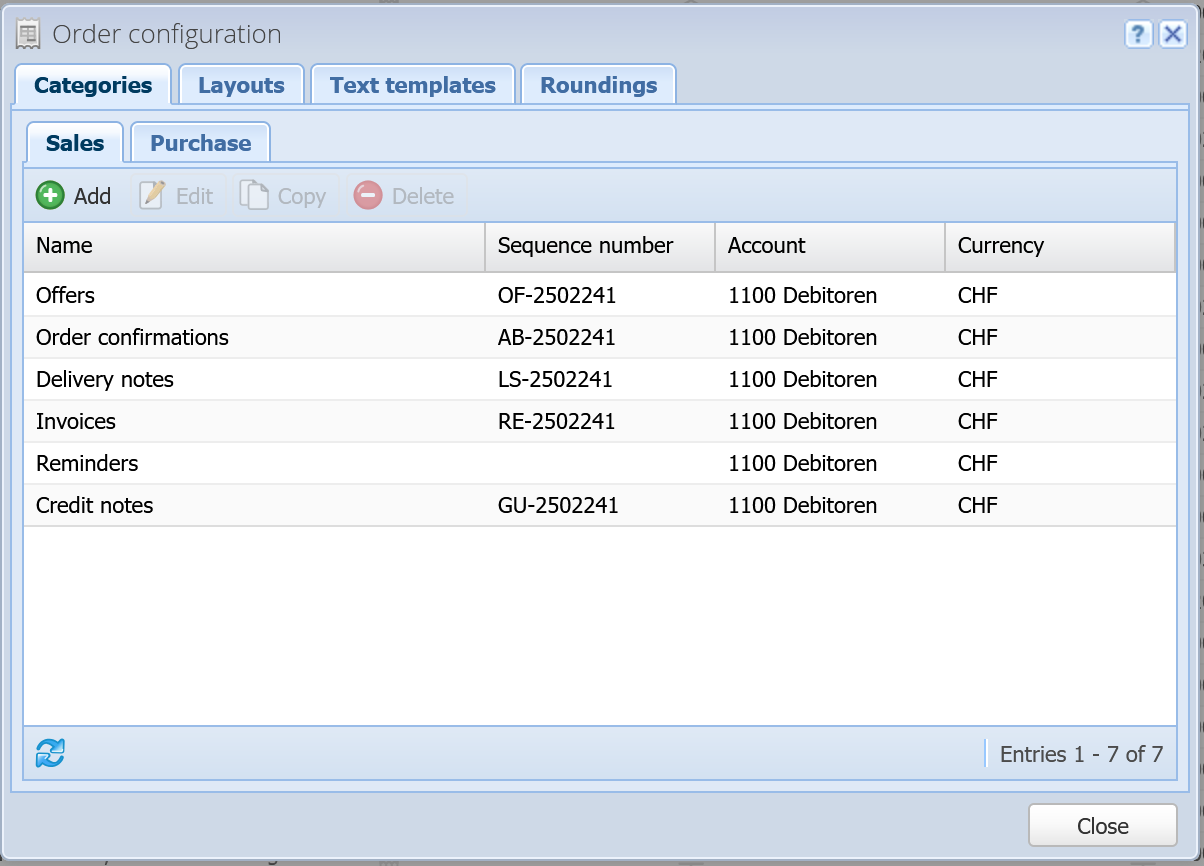Viewport: 1204px width, 866px height.
Task: Select the Purchase sub-tab
Action: click(201, 143)
